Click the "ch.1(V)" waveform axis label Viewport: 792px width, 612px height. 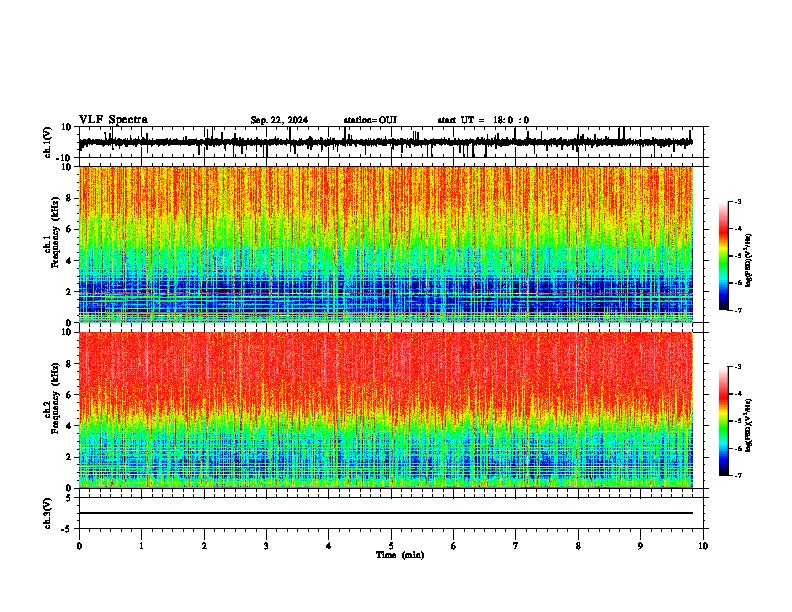(48, 142)
